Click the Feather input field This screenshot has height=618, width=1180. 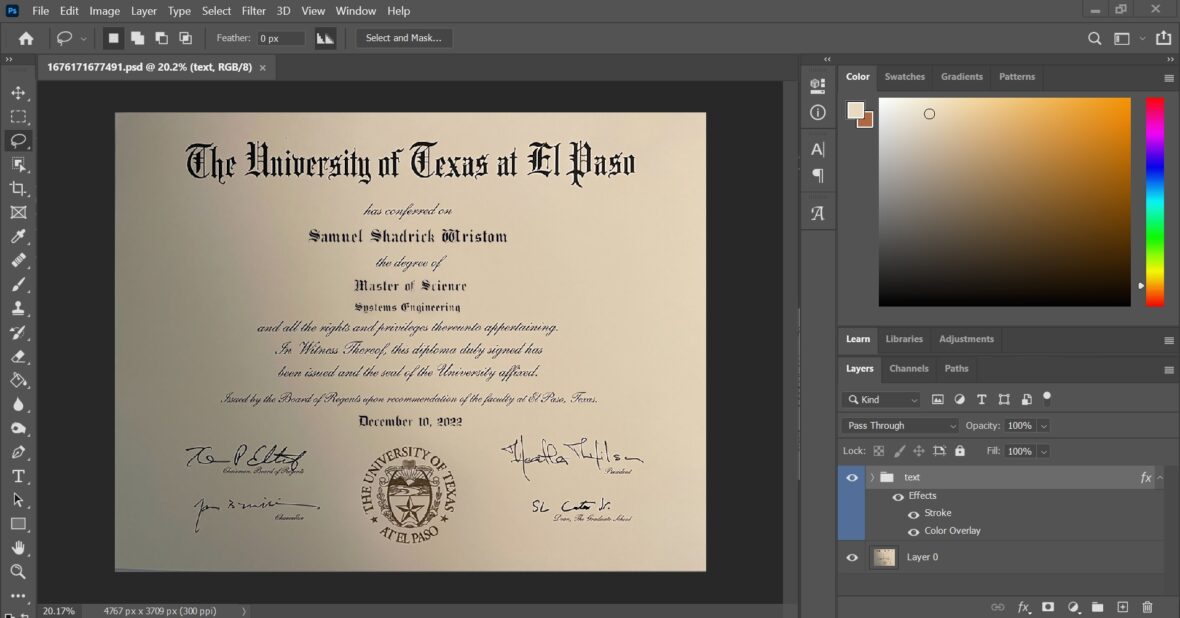point(281,38)
